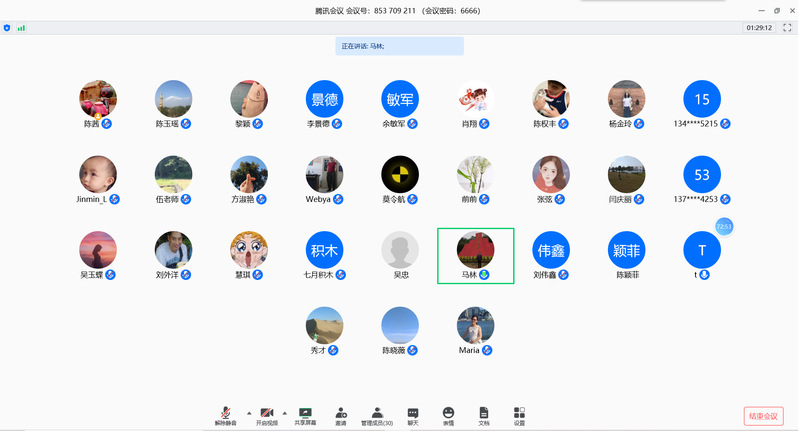Toggle fullscreen view icon at top right
This screenshot has width=798, height=431.
(x=785, y=28)
